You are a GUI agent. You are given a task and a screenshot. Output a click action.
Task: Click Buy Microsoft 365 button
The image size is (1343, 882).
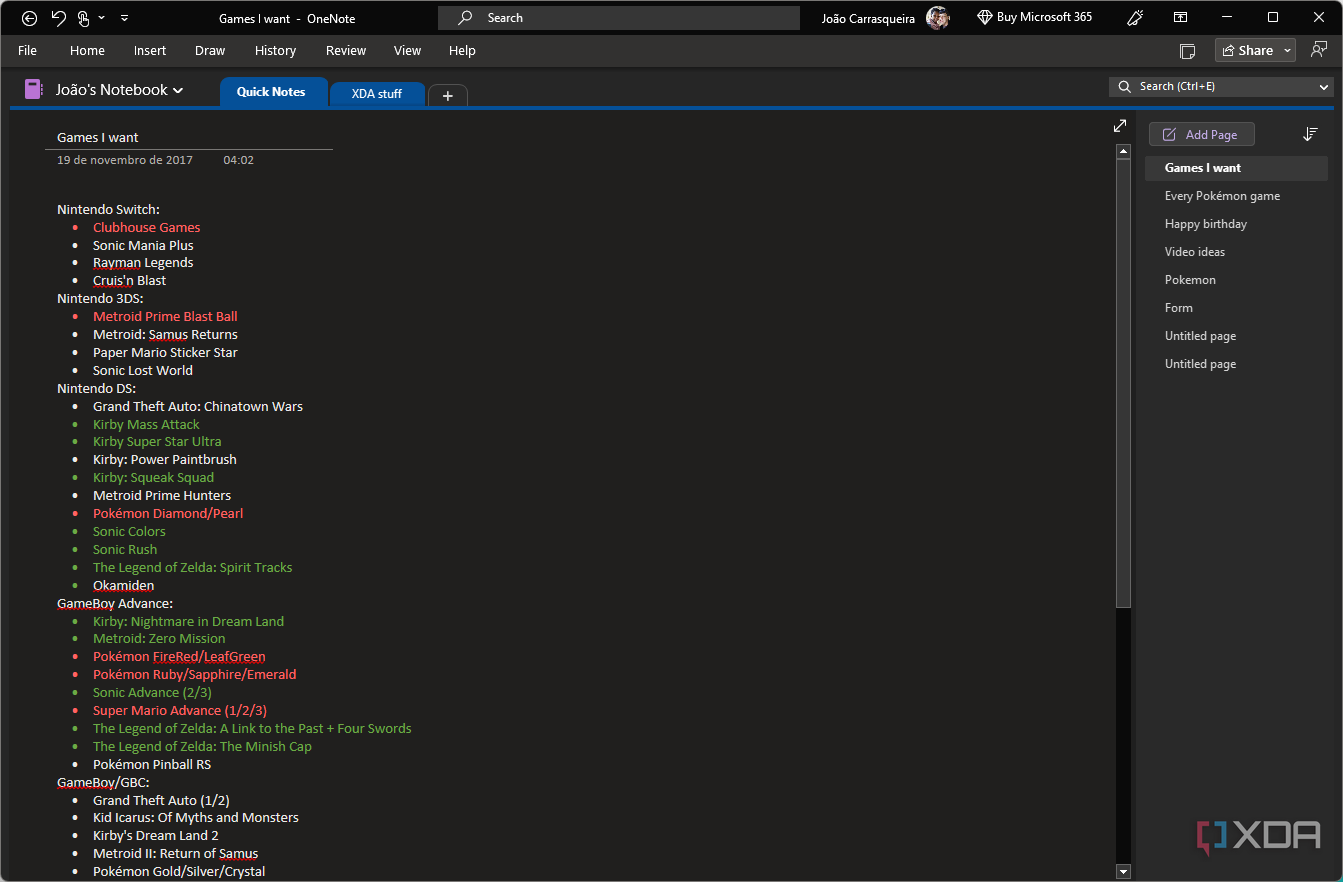click(1034, 18)
